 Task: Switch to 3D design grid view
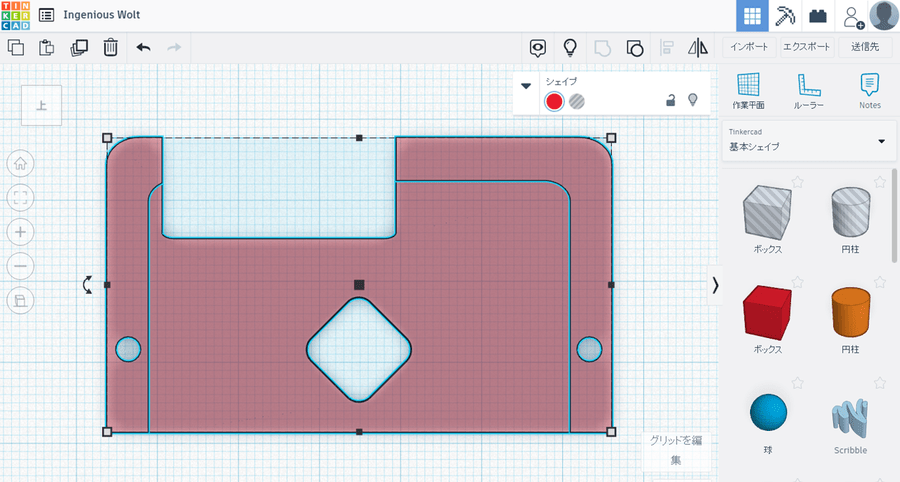[752, 16]
